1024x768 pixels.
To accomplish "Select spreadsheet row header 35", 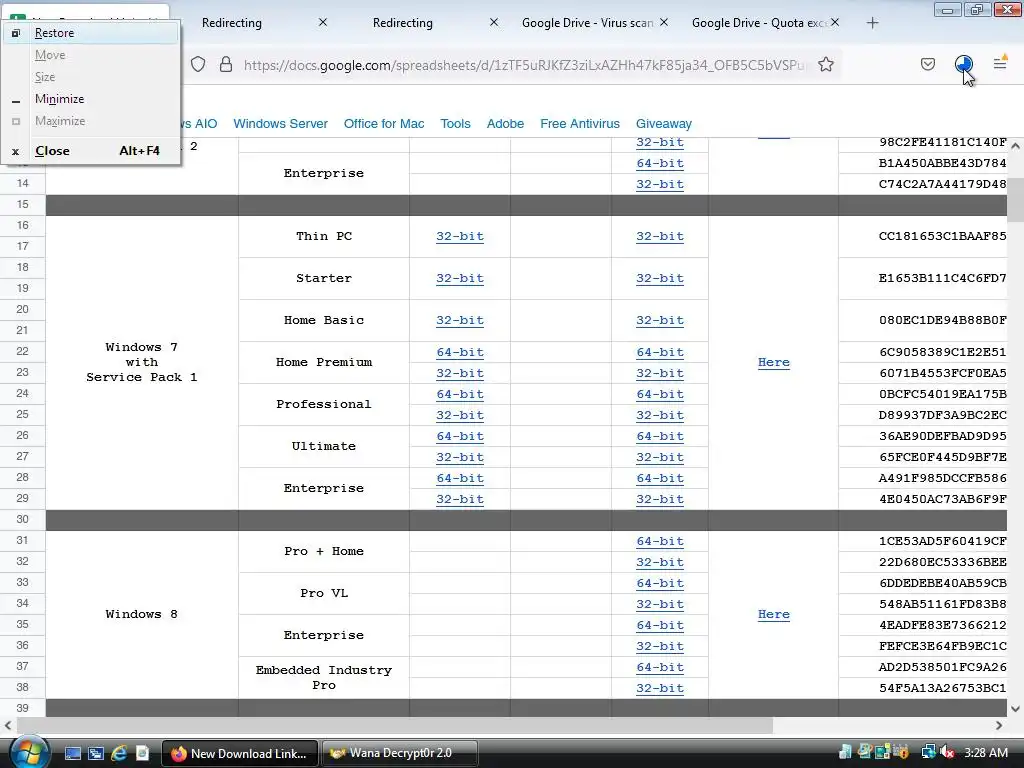I will tap(22, 624).
